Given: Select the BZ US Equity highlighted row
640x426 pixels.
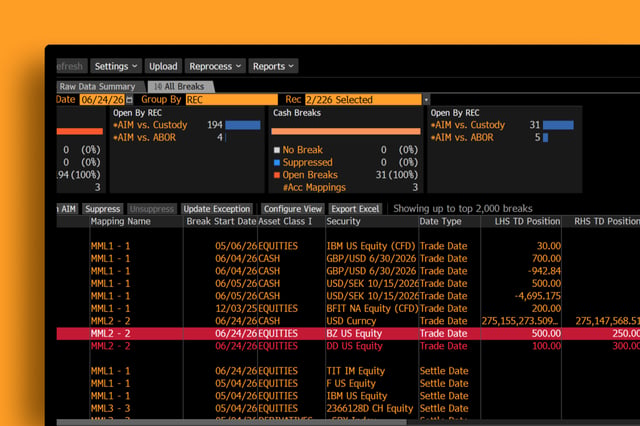Looking at the screenshot, I should coord(348,333).
